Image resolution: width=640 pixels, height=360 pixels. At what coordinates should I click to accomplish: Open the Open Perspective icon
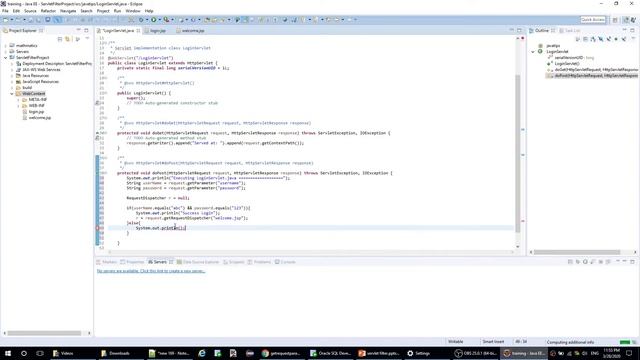click(615, 20)
